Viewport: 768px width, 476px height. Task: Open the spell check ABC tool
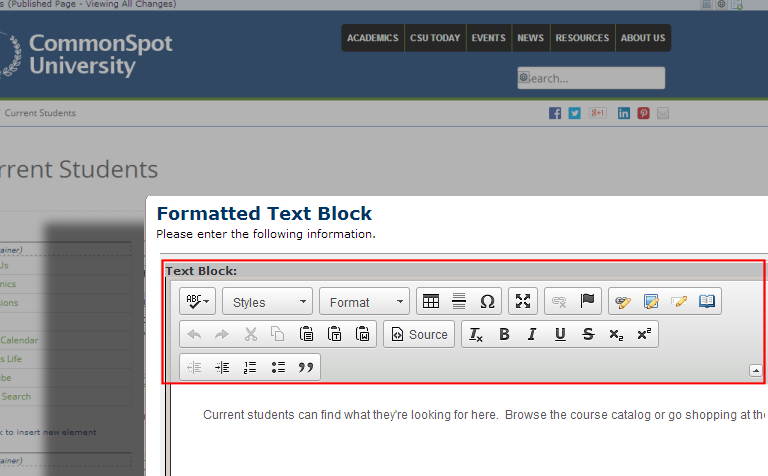tap(197, 301)
